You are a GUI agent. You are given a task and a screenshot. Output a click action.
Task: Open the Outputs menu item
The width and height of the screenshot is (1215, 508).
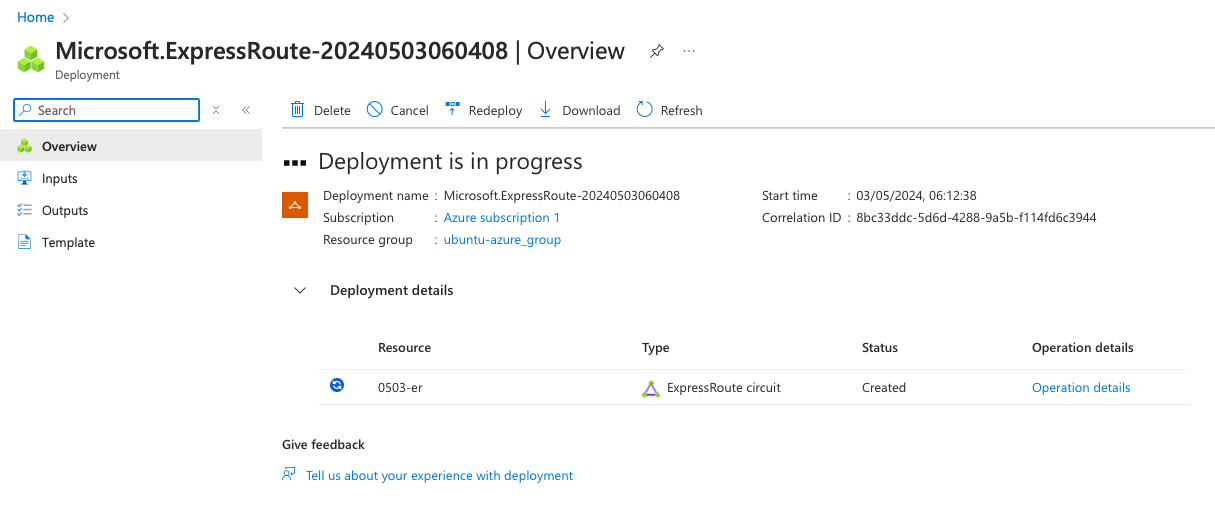[131, 210]
